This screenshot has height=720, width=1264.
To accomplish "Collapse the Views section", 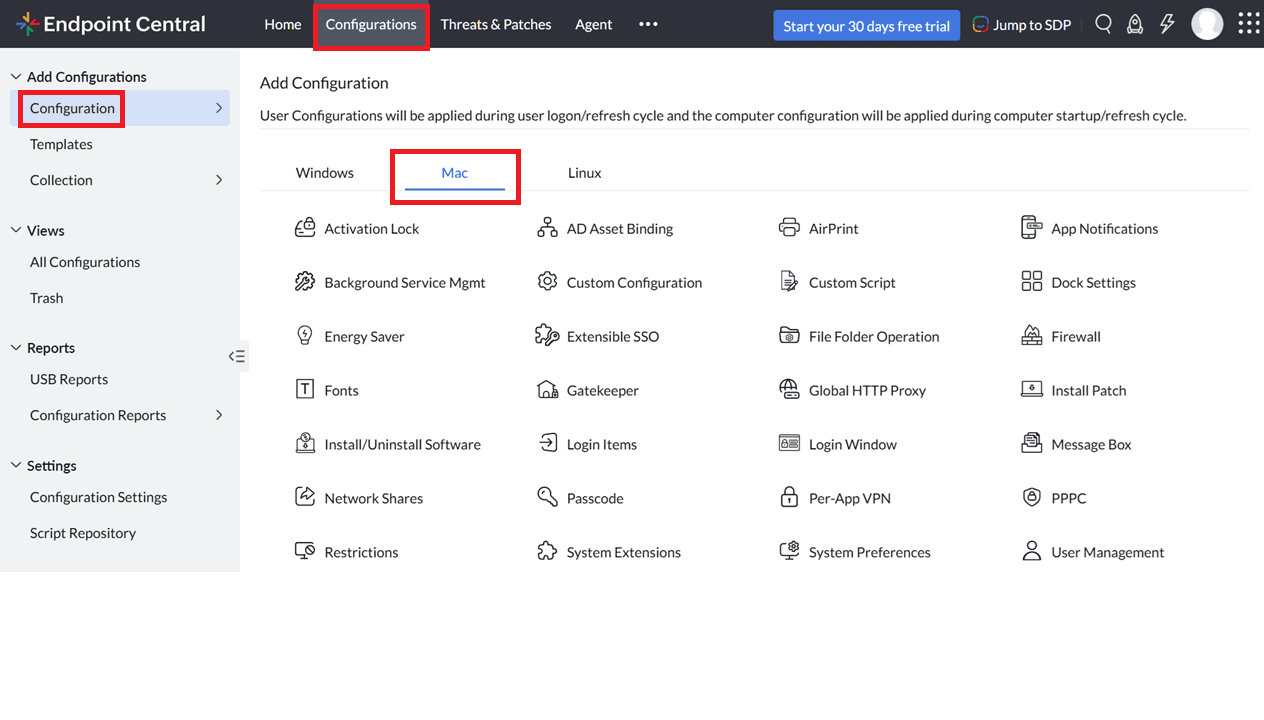I will 16,230.
